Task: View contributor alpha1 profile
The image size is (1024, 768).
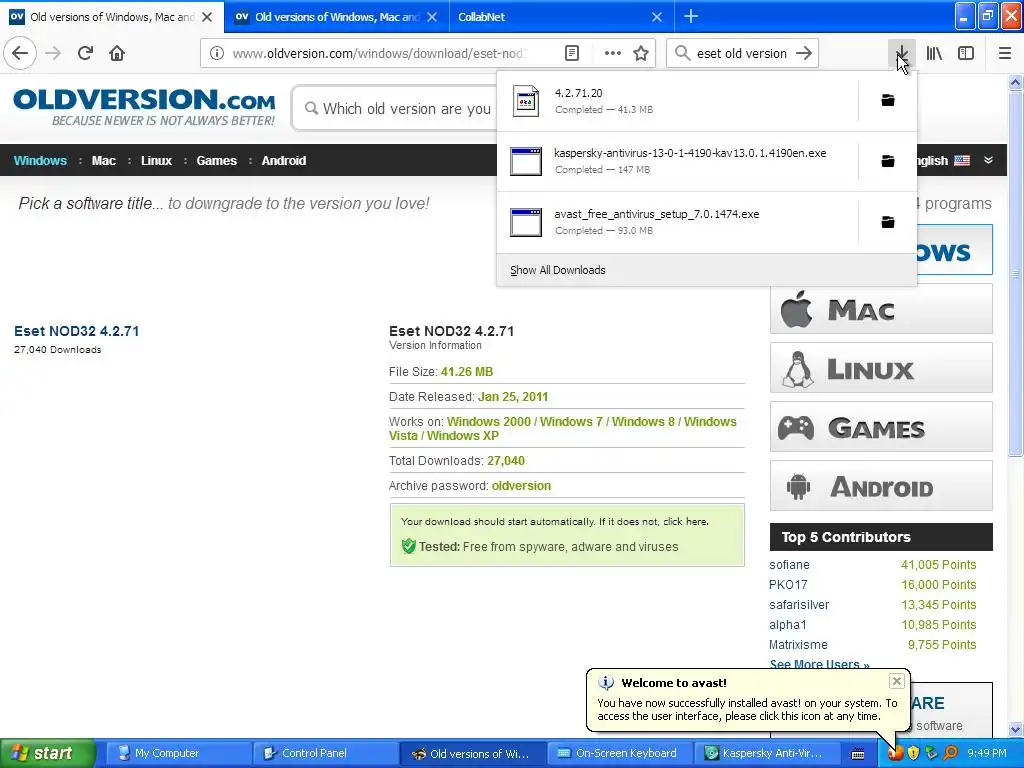Action: [788, 625]
